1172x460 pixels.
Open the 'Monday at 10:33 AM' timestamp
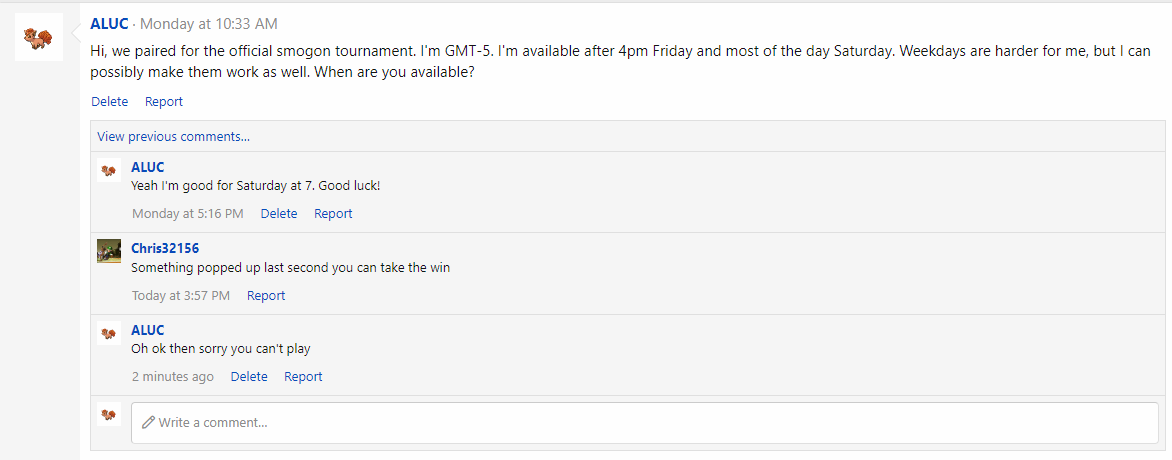209,24
